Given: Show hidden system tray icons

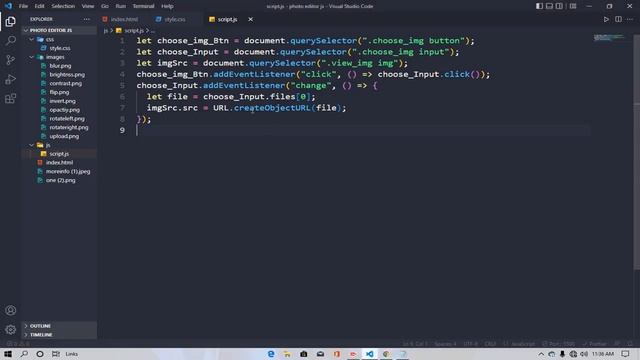Looking at the screenshot, I should pyautogui.click(x=541, y=354).
